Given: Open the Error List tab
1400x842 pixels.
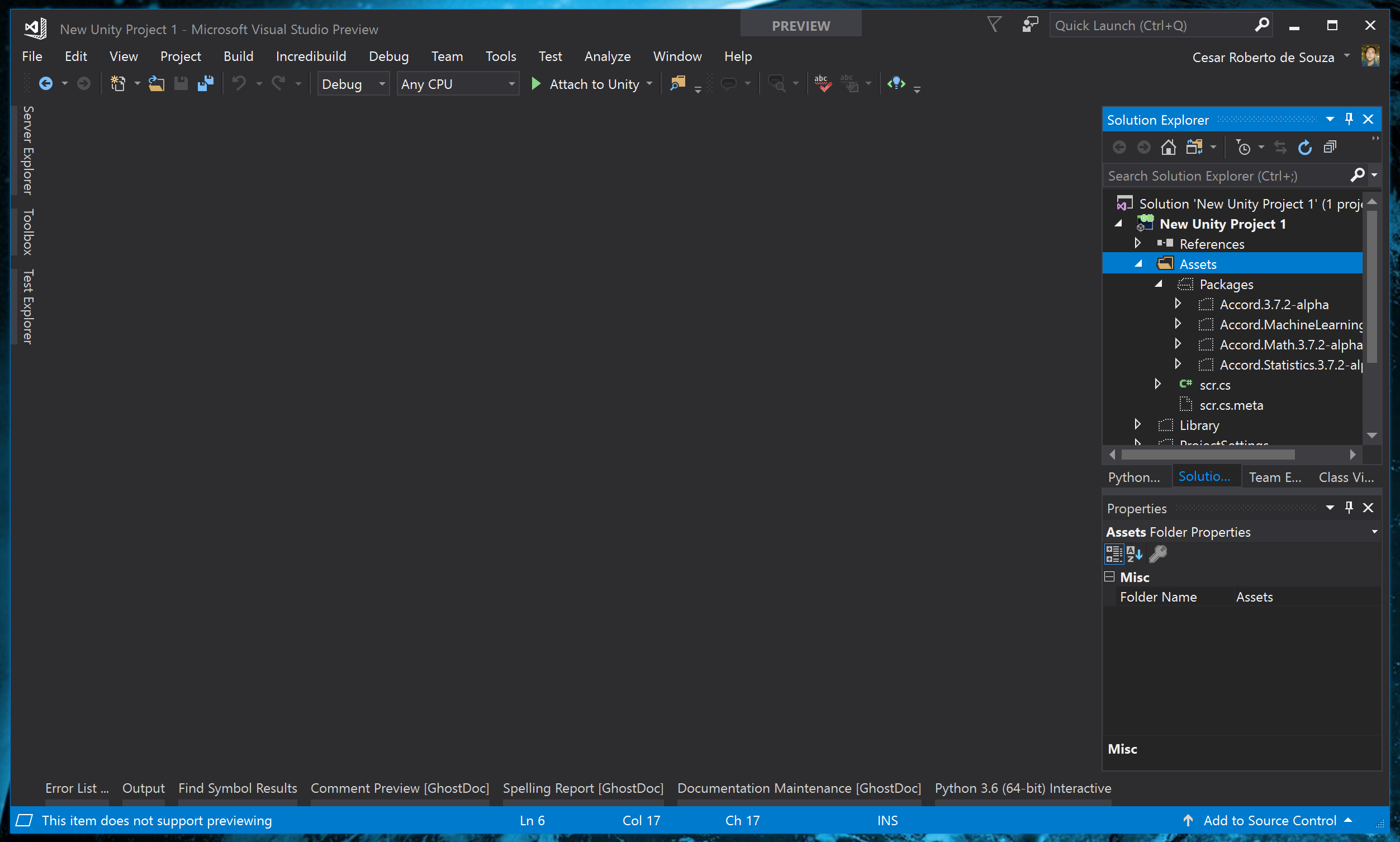Looking at the screenshot, I should [x=77, y=788].
